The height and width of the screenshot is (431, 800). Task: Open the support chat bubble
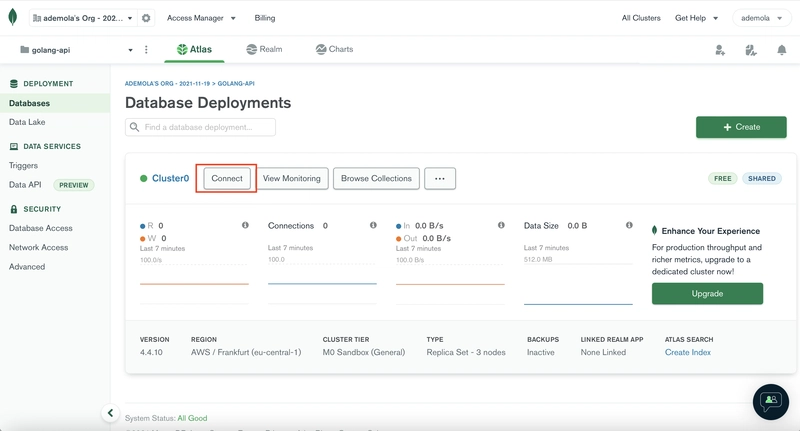point(770,401)
